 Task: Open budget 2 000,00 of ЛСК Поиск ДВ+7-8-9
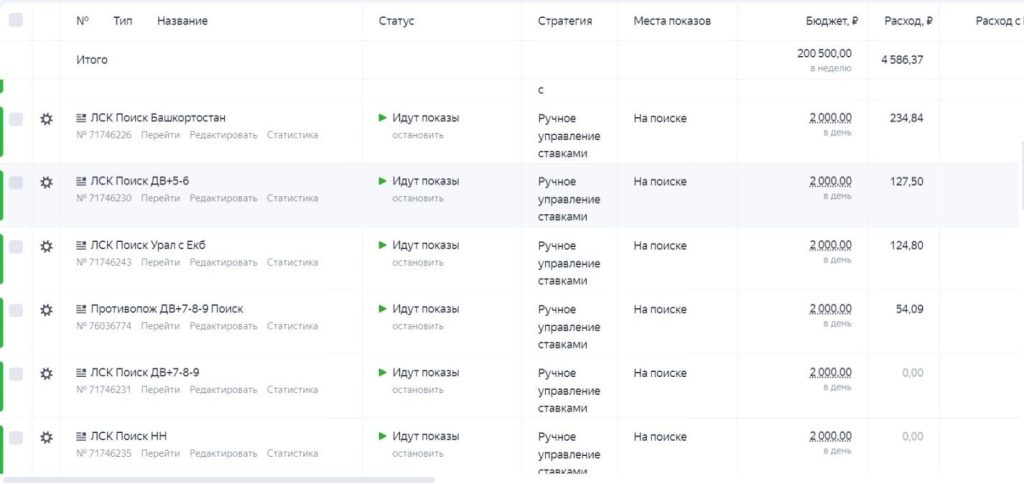click(x=830, y=372)
